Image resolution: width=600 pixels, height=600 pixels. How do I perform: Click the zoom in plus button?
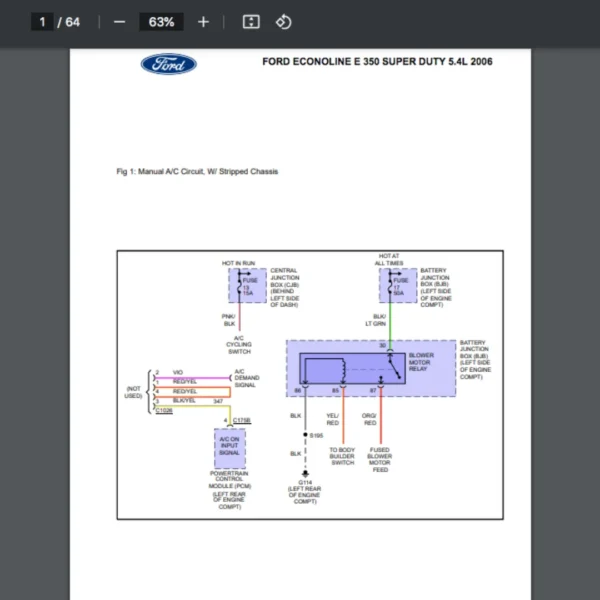click(x=203, y=22)
